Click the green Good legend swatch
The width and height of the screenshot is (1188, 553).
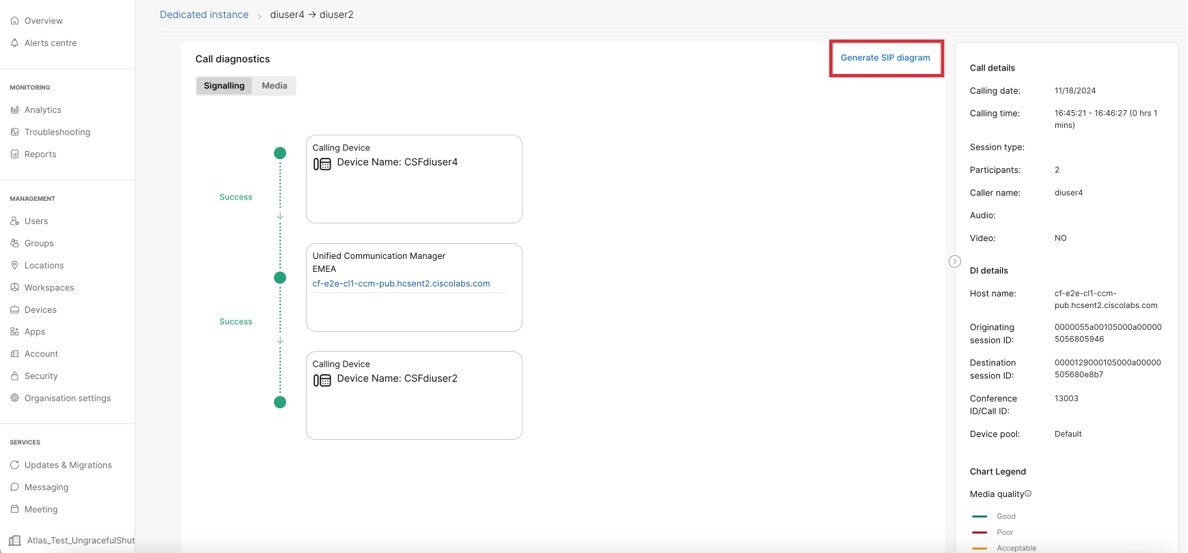[980, 517]
